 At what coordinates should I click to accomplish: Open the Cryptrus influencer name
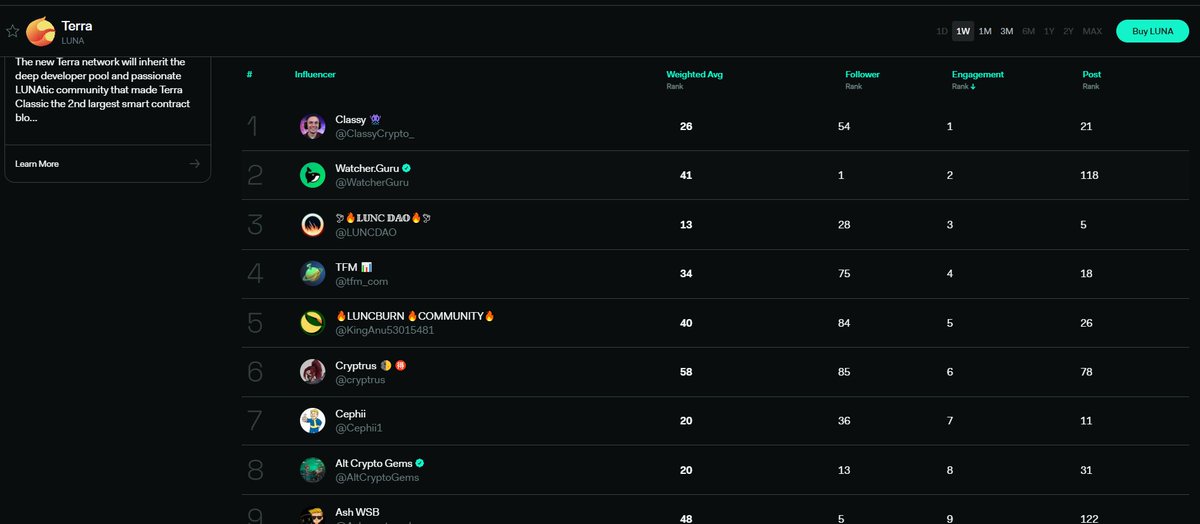pos(356,365)
